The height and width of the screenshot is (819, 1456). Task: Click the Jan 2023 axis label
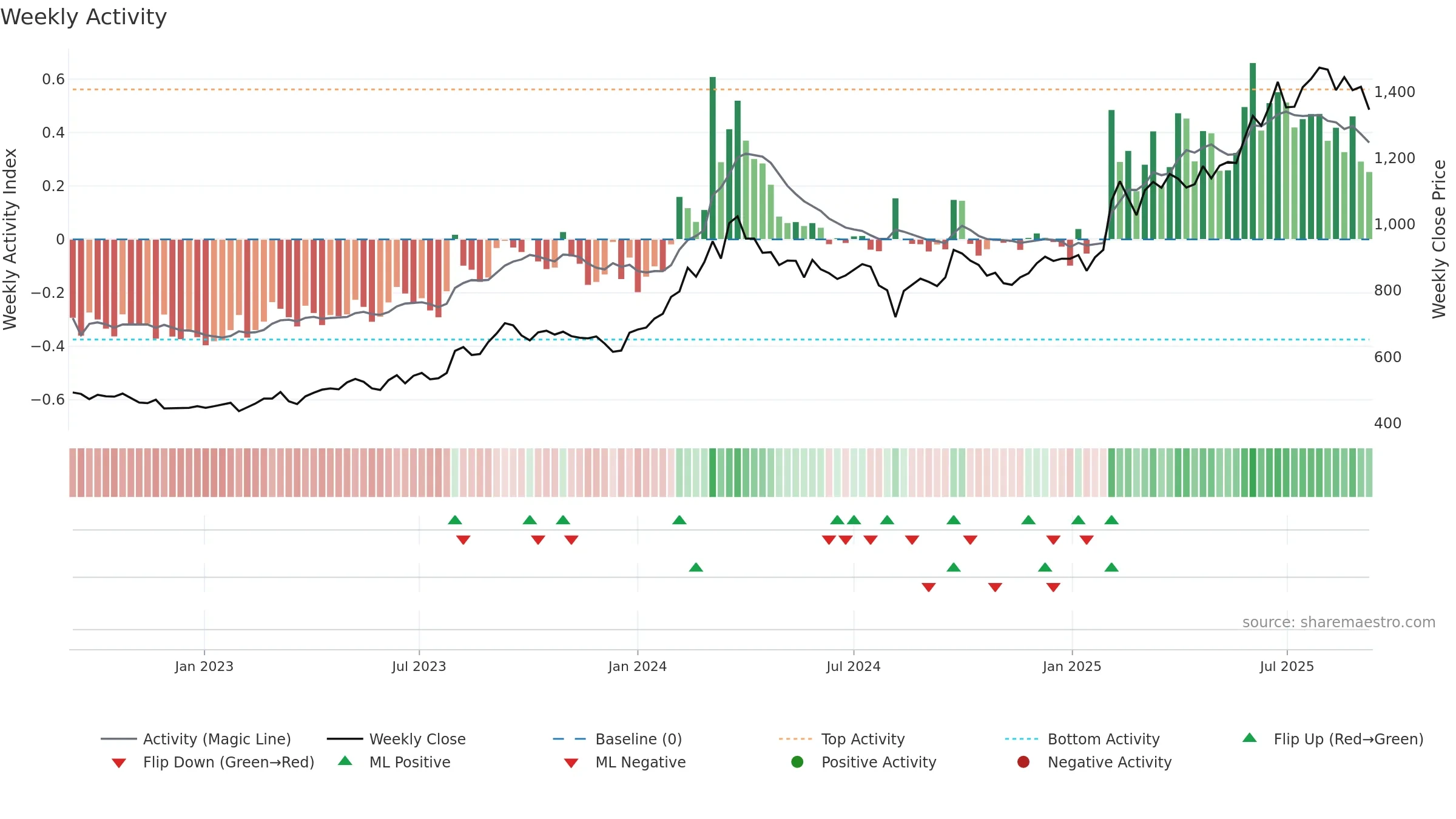point(204,666)
